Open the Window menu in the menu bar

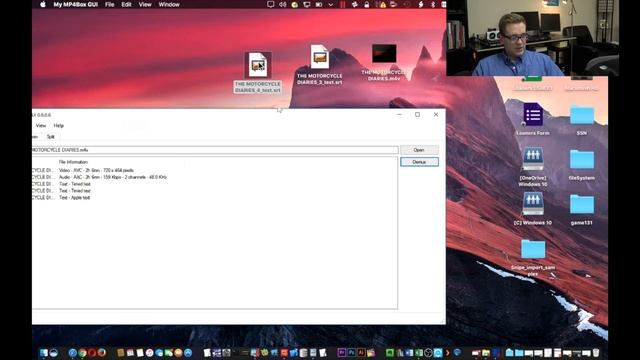click(x=169, y=4)
